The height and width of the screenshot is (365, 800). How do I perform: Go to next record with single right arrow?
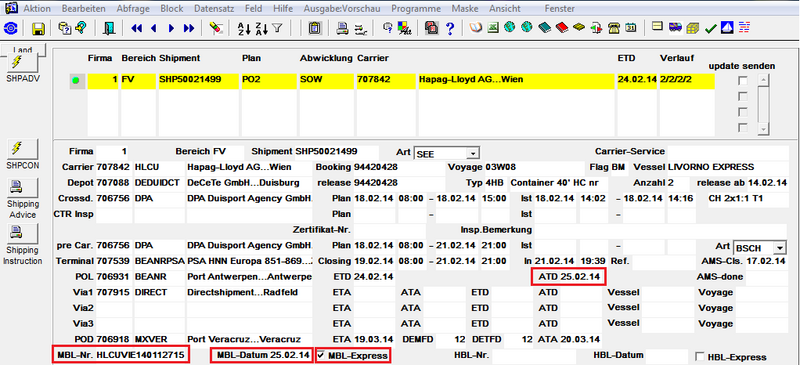[x=171, y=29]
